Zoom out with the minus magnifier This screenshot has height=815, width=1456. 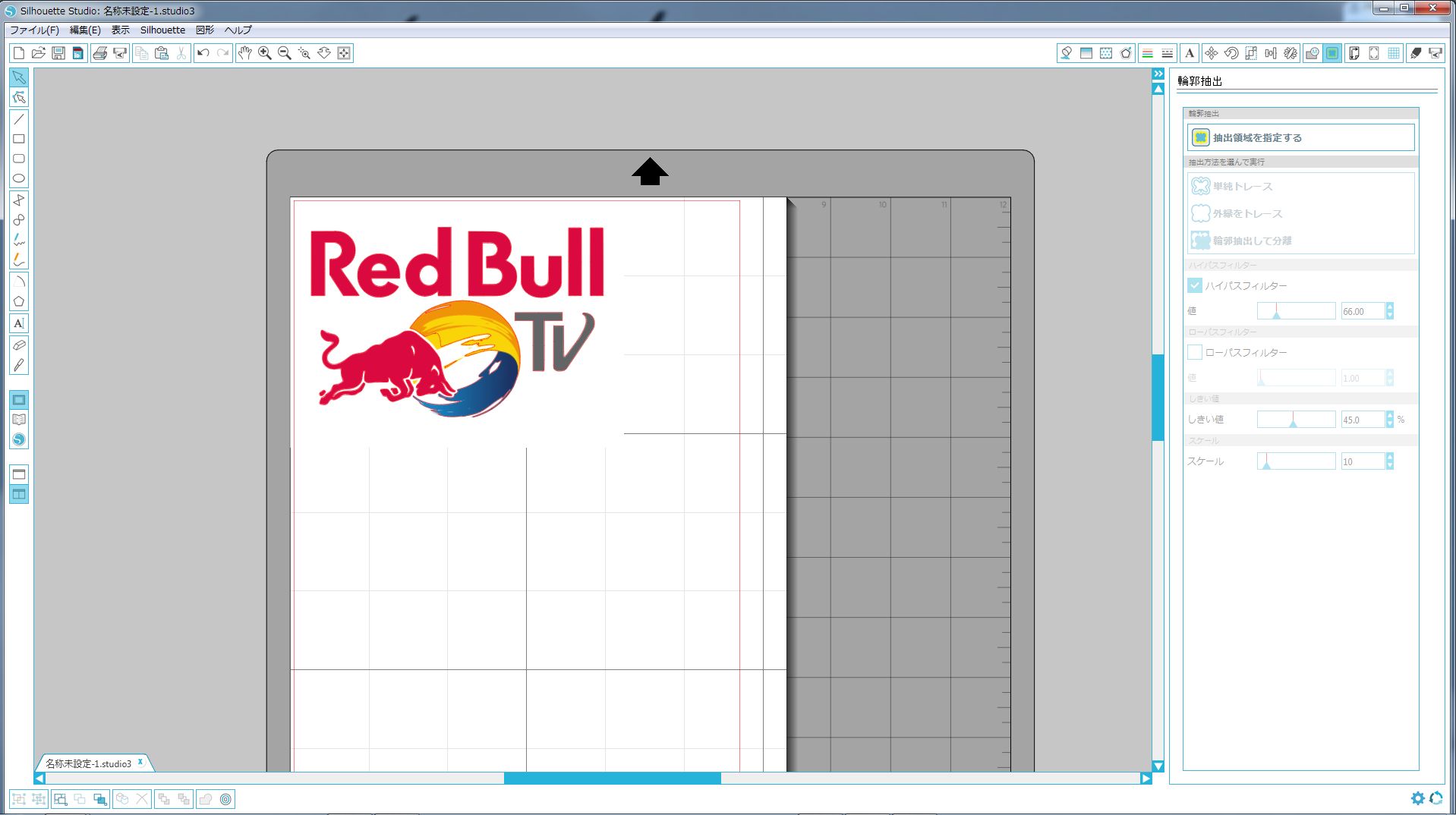point(284,53)
